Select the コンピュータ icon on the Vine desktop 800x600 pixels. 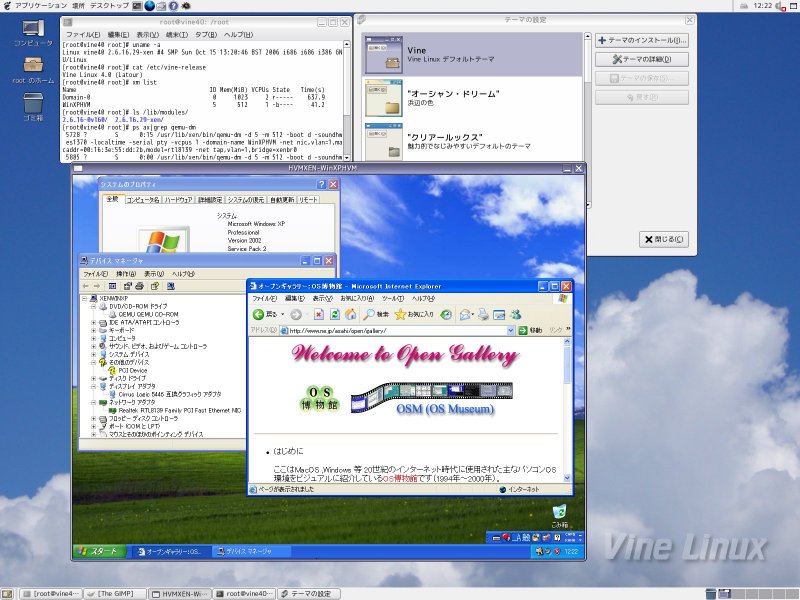click(33, 33)
